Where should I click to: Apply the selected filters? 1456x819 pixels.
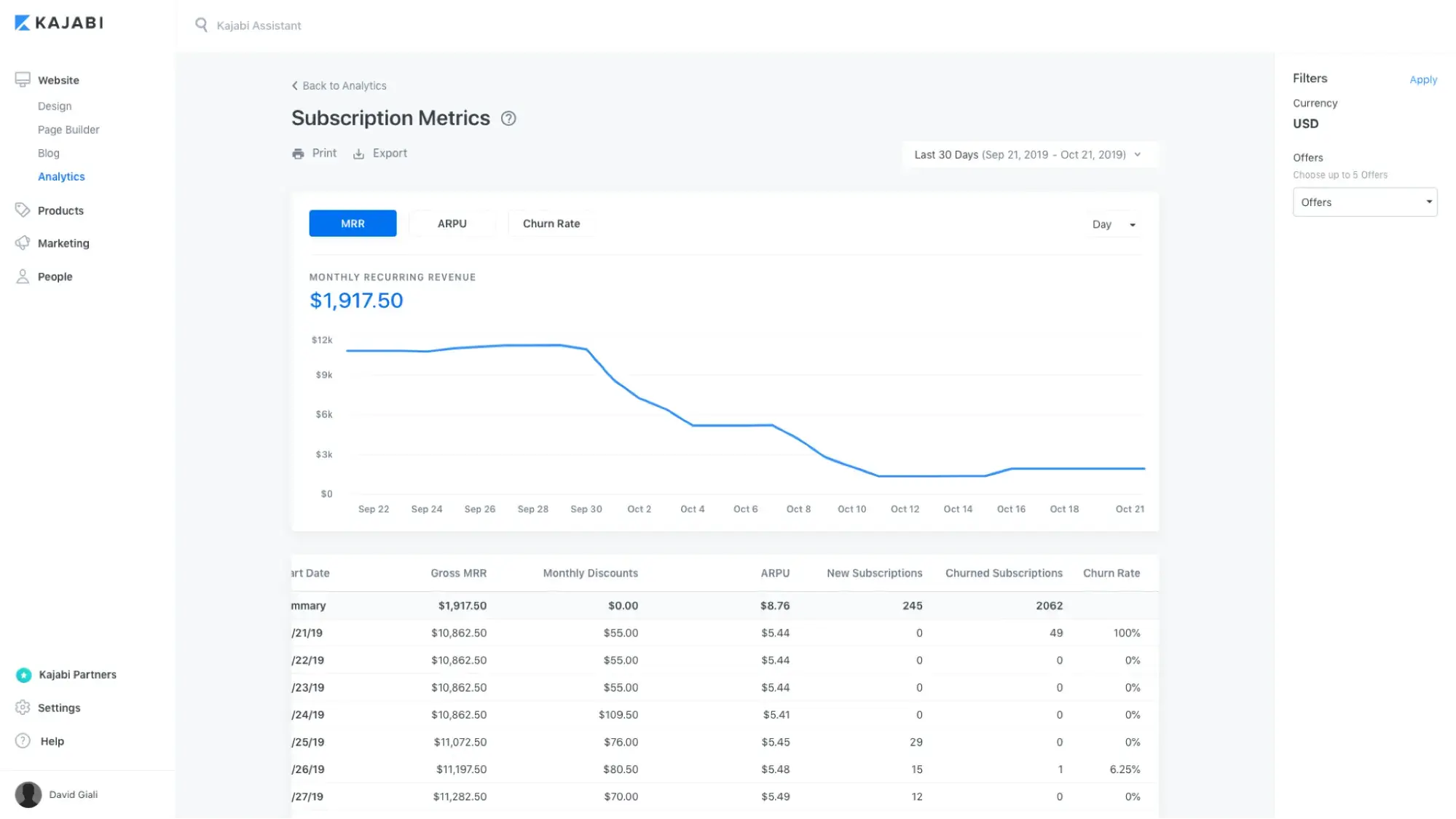click(x=1422, y=79)
